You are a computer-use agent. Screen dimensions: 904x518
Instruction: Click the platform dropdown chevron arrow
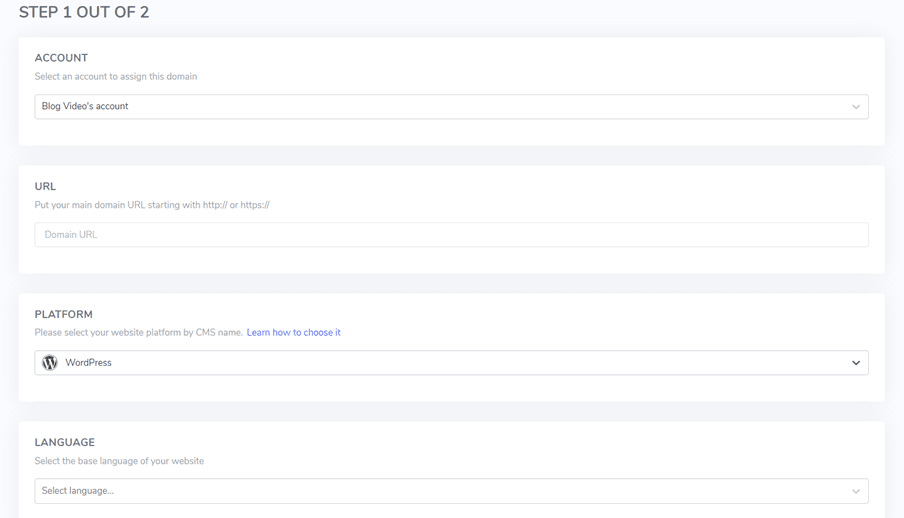(856, 363)
